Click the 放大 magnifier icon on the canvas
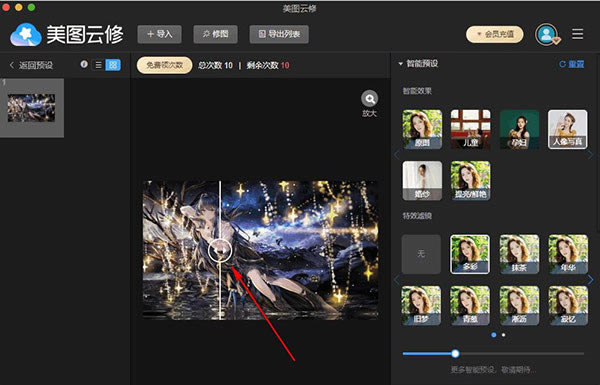600x385 pixels. tap(370, 99)
